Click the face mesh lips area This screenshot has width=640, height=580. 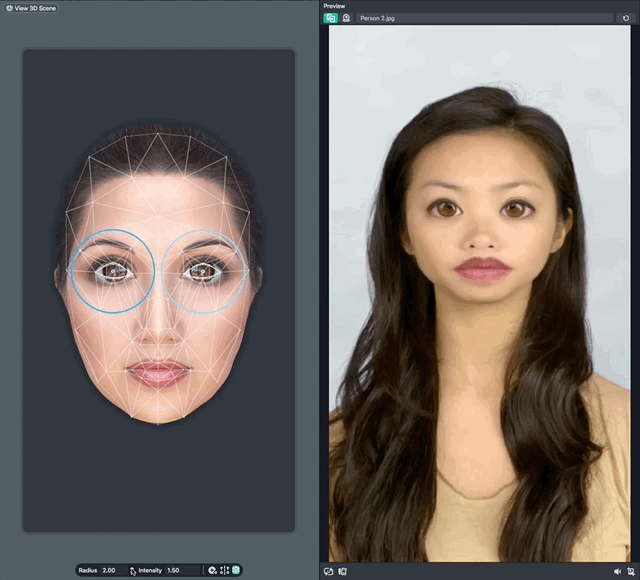(158, 373)
